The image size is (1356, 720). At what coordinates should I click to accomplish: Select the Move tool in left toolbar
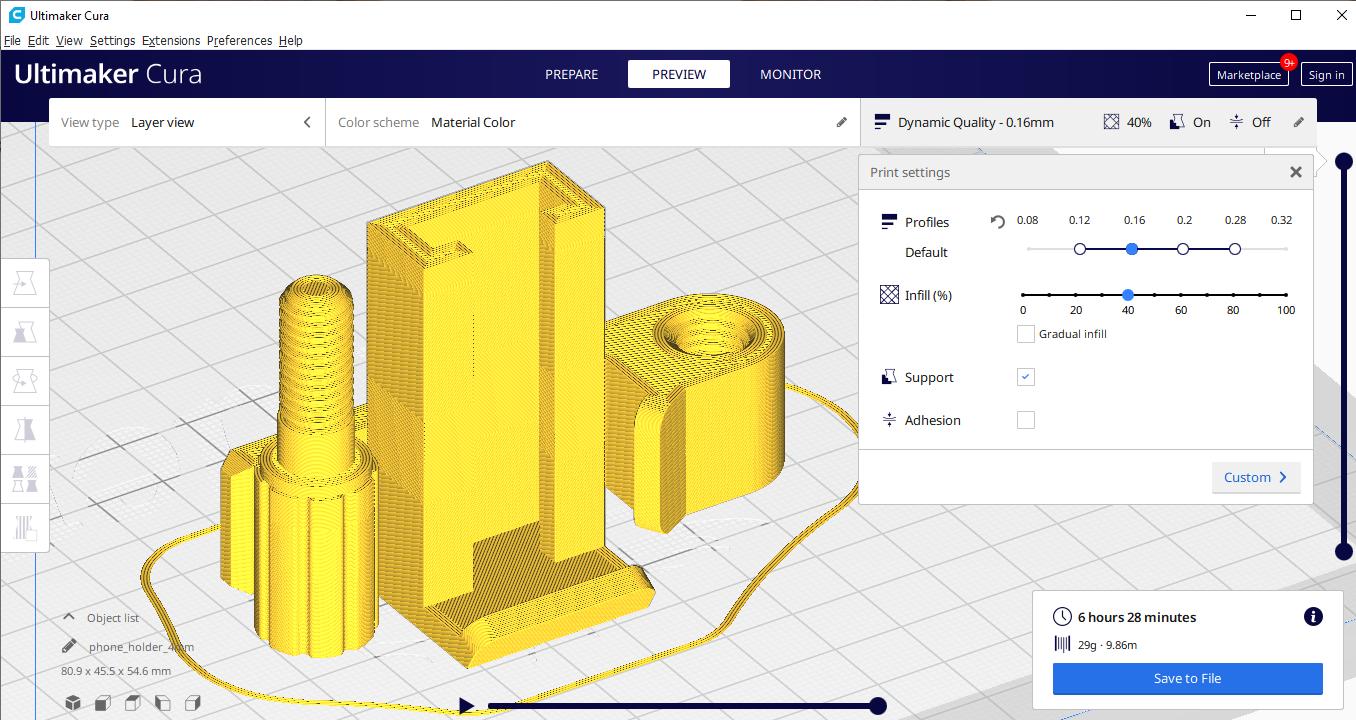coord(24,285)
